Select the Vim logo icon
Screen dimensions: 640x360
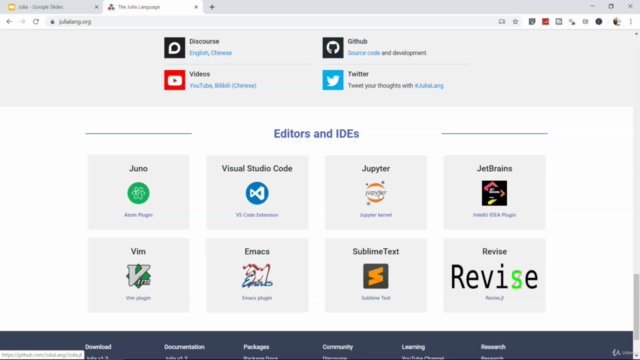tap(138, 276)
